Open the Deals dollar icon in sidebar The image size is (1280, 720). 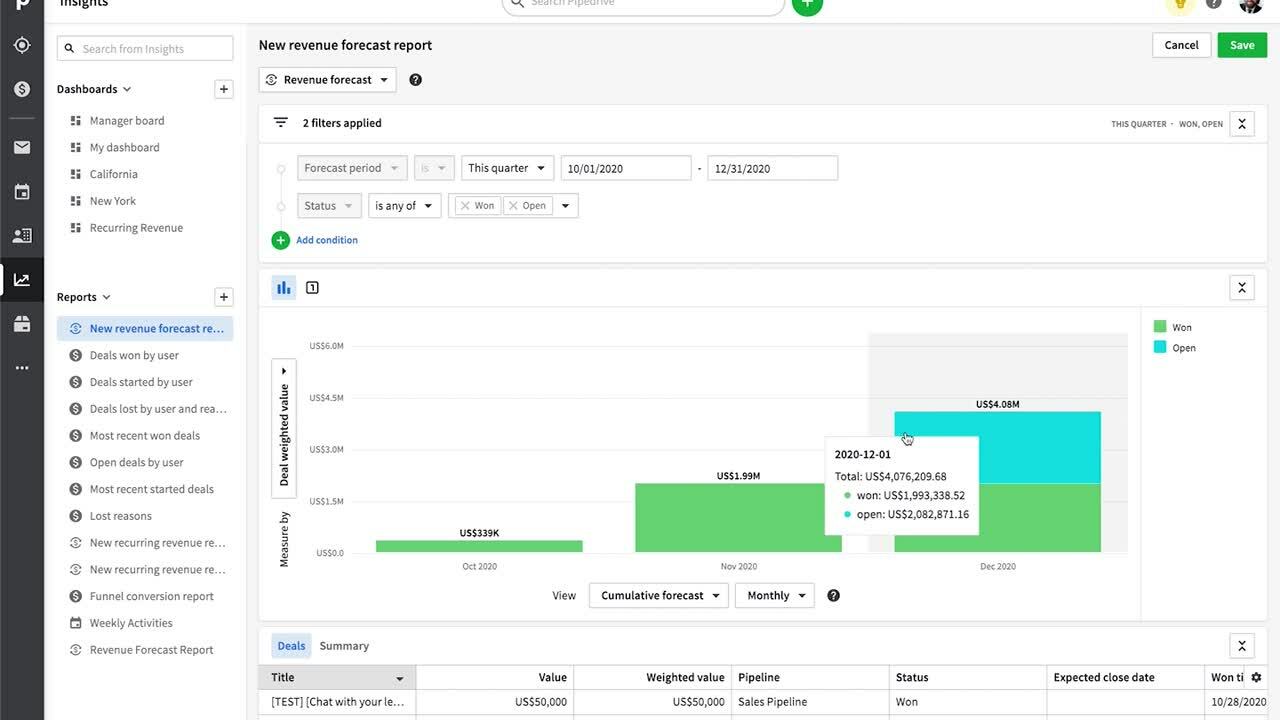(22, 89)
